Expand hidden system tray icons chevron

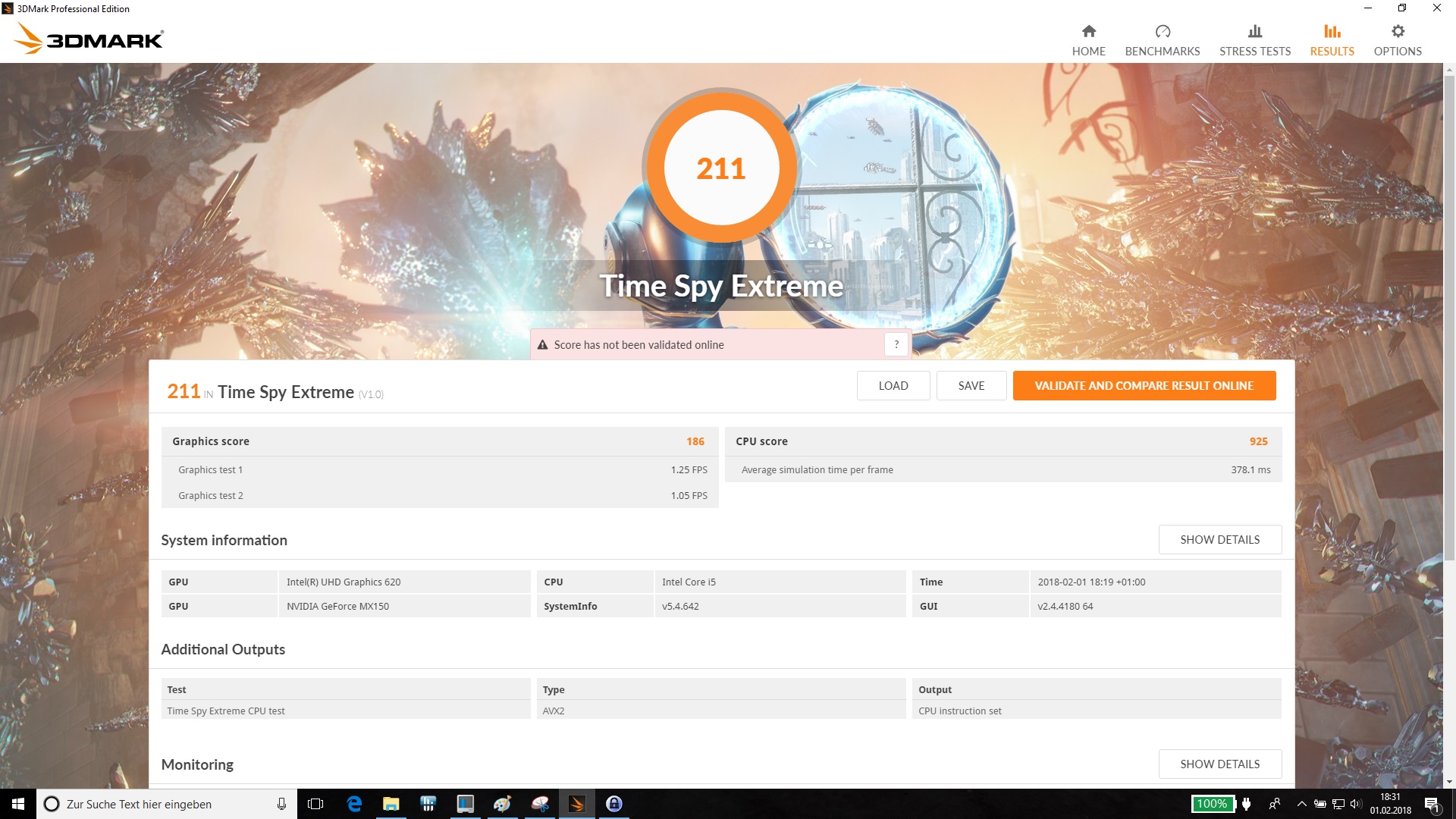1301,804
